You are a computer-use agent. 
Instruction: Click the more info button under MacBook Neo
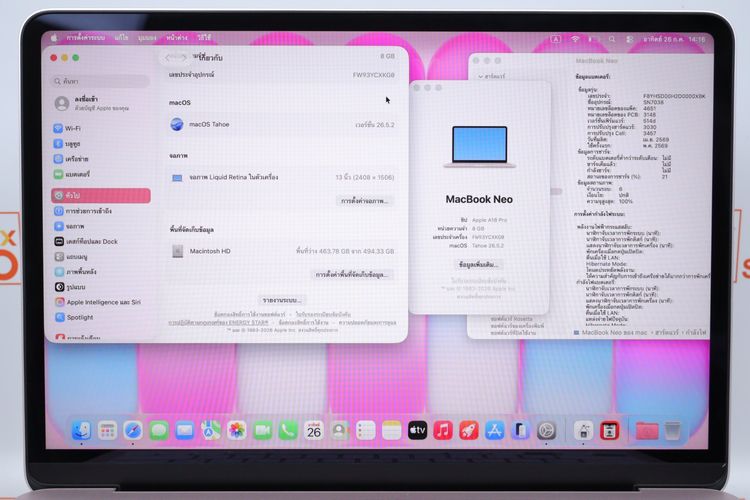[478, 265]
